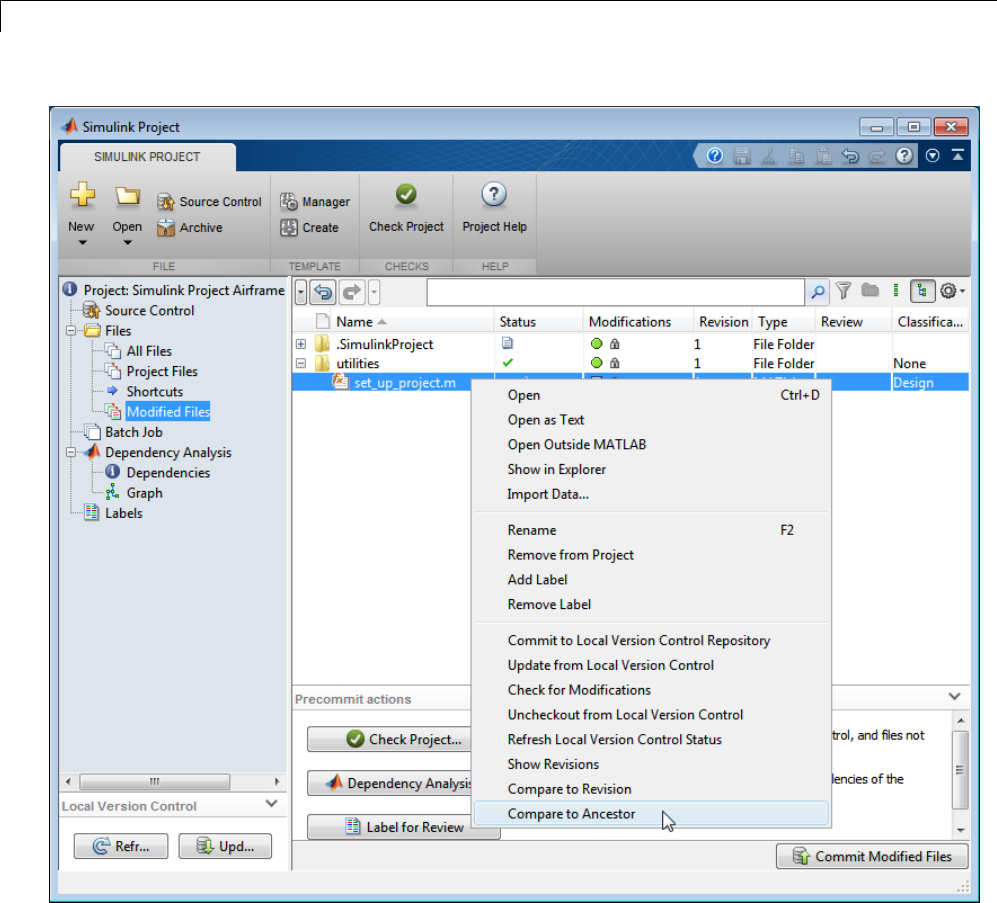
Task: Click the paste icon in quick access toolbar
Action: click(823, 156)
